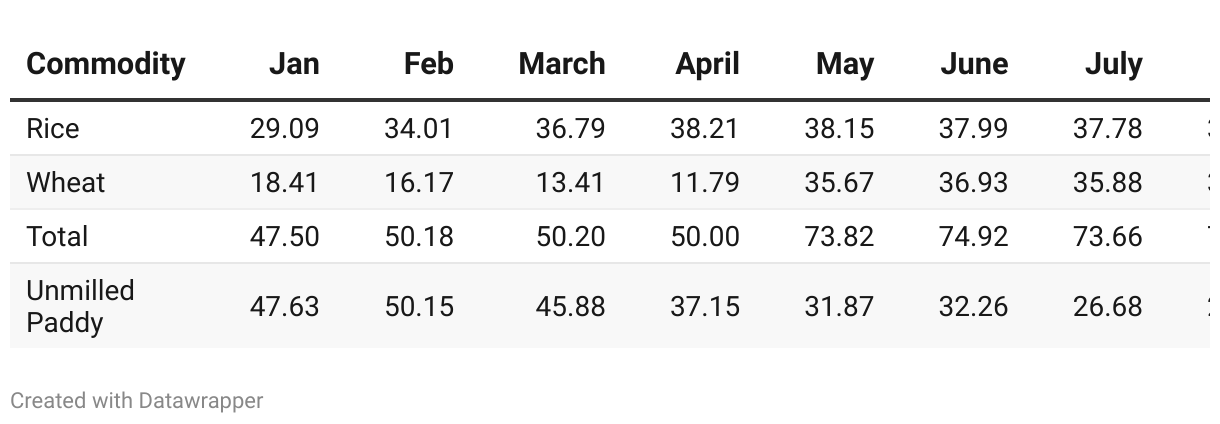Select the Total row label
Viewport: 1220px width, 424px height.
57,237
